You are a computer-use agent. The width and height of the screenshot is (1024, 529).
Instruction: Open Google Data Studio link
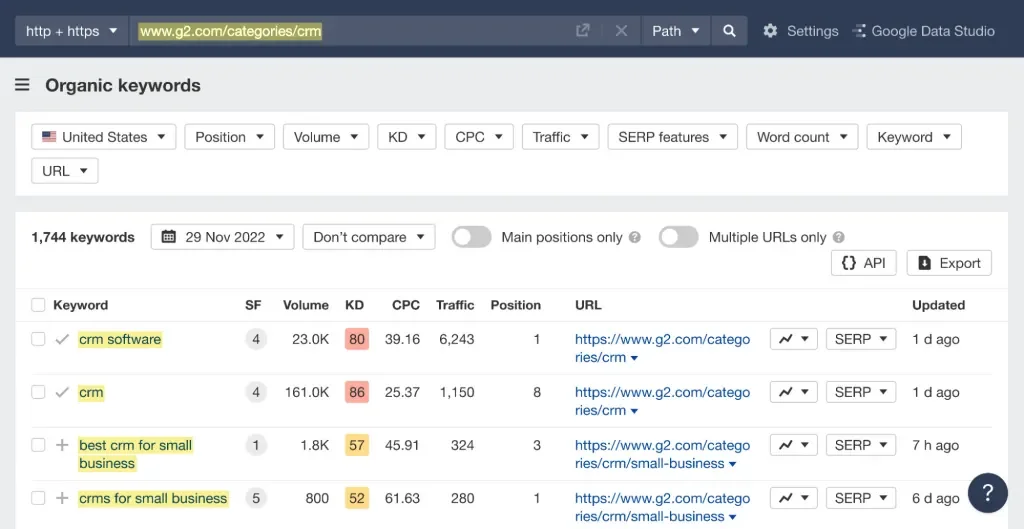pyautogui.click(x=923, y=31)
